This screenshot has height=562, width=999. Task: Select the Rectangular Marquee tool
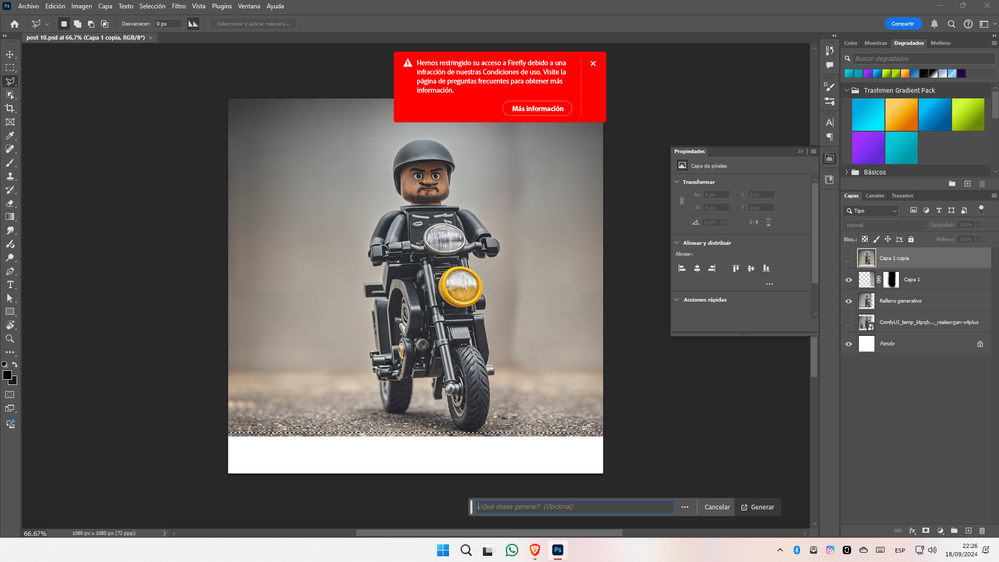click(x=10, y=68)
